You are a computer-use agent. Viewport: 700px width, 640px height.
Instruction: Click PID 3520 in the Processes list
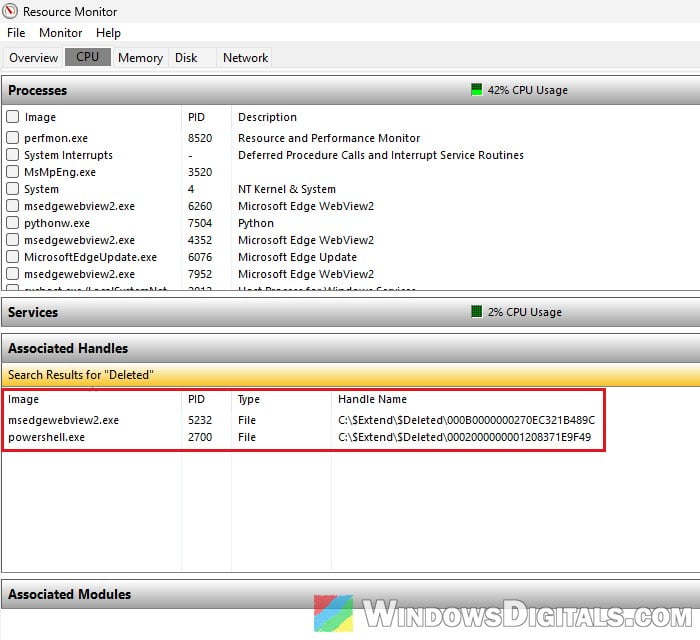200,172
